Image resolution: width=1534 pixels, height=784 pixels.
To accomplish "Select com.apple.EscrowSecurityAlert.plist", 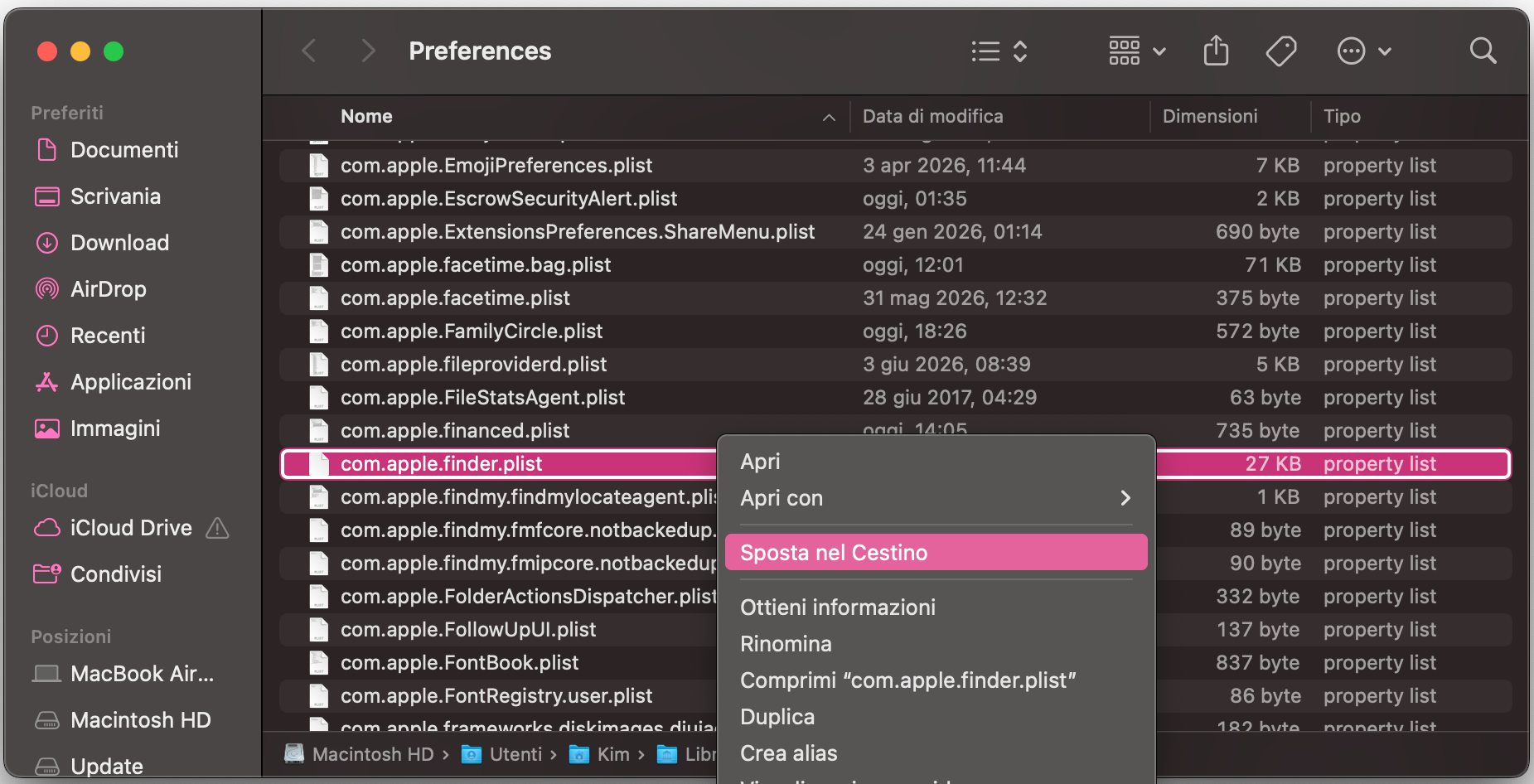I will point(896,199).
